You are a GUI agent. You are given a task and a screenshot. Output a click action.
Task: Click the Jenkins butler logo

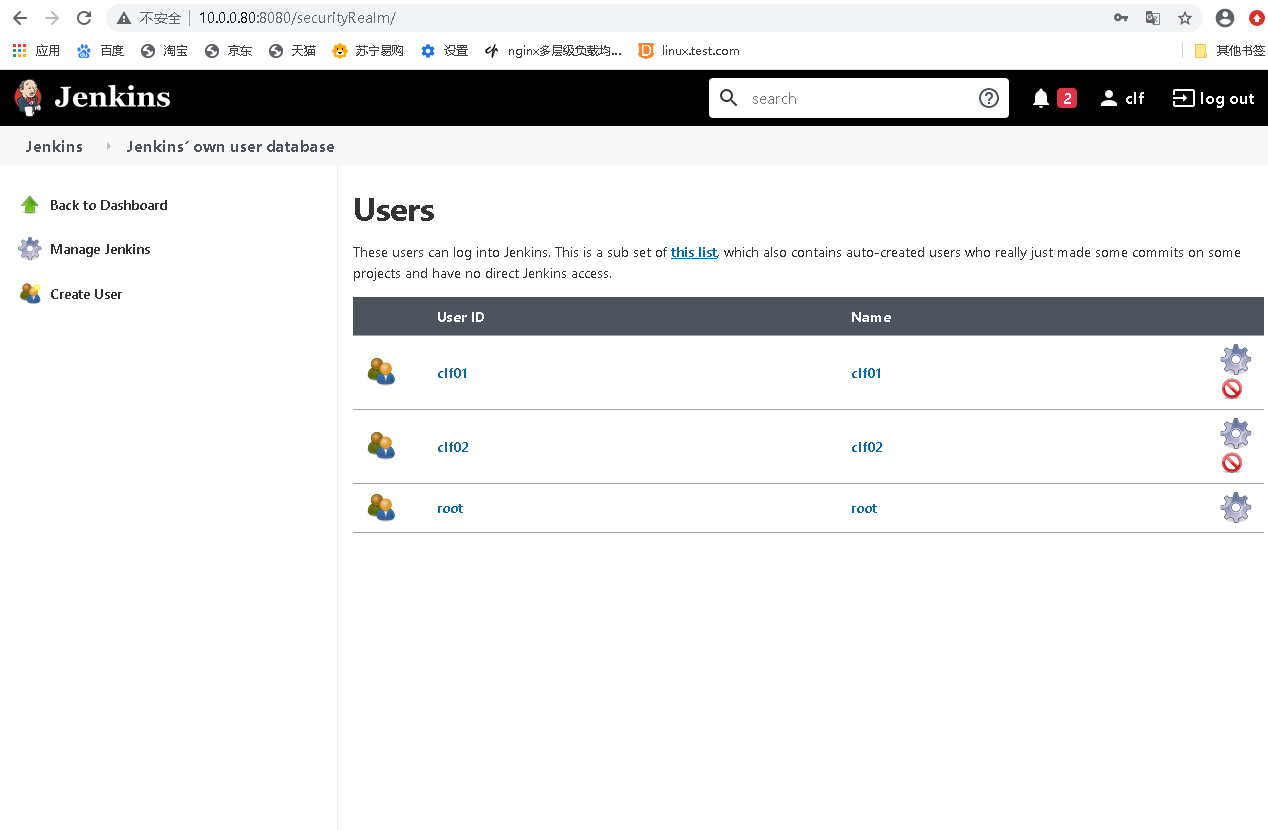(x=28, y=98)
